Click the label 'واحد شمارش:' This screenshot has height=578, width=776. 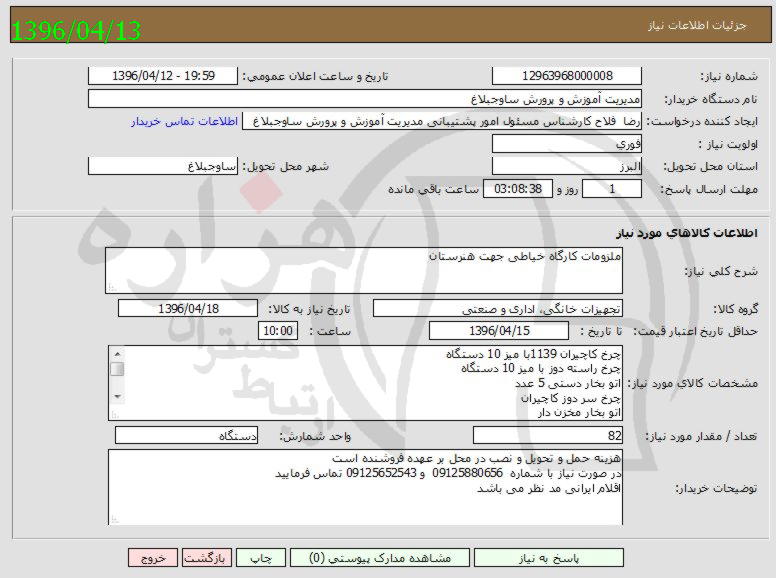(315, 436)
